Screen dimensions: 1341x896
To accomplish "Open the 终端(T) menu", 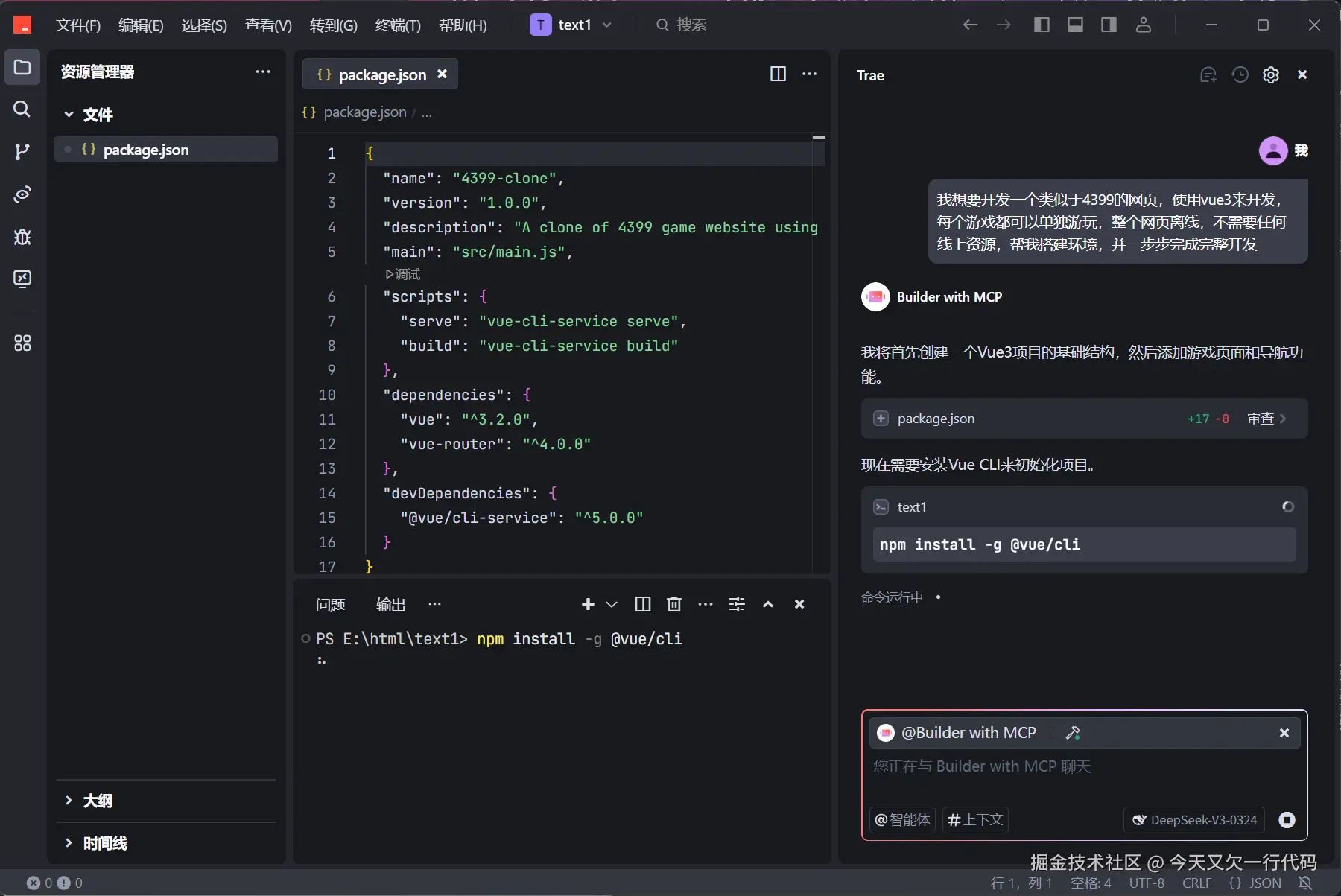I will click(x=398, y=25).
